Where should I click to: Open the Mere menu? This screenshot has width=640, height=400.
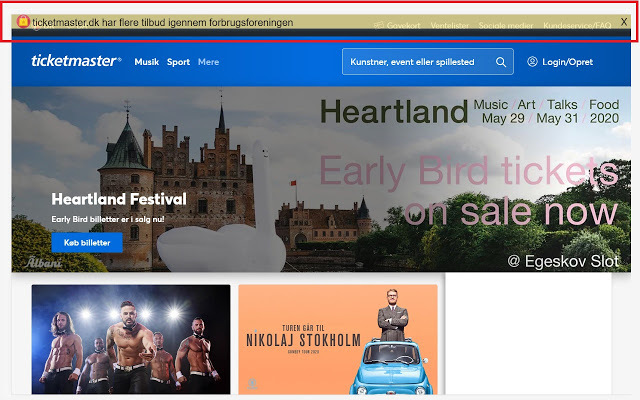point(209,62)
